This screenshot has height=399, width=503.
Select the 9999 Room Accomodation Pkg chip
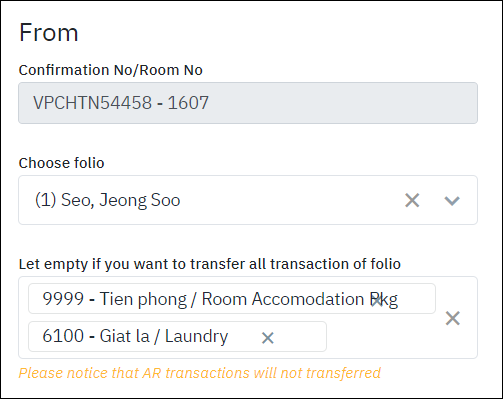pyautogui.click(x=232, y=299)
